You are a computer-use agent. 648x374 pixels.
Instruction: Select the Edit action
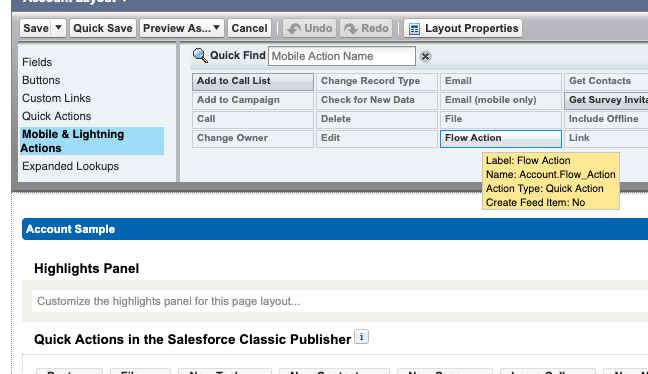coord(377,138)
